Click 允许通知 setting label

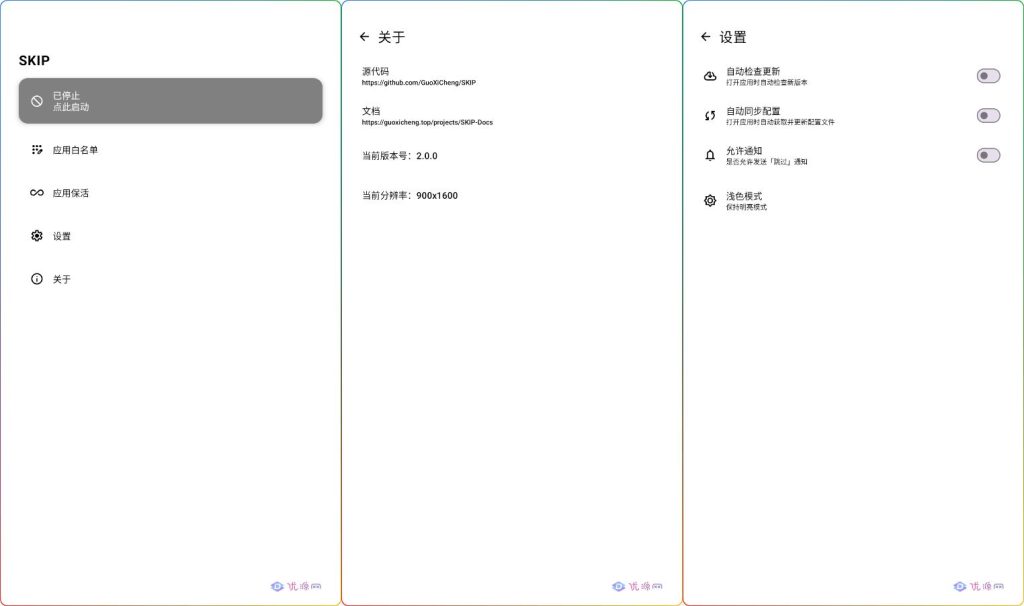744,151
